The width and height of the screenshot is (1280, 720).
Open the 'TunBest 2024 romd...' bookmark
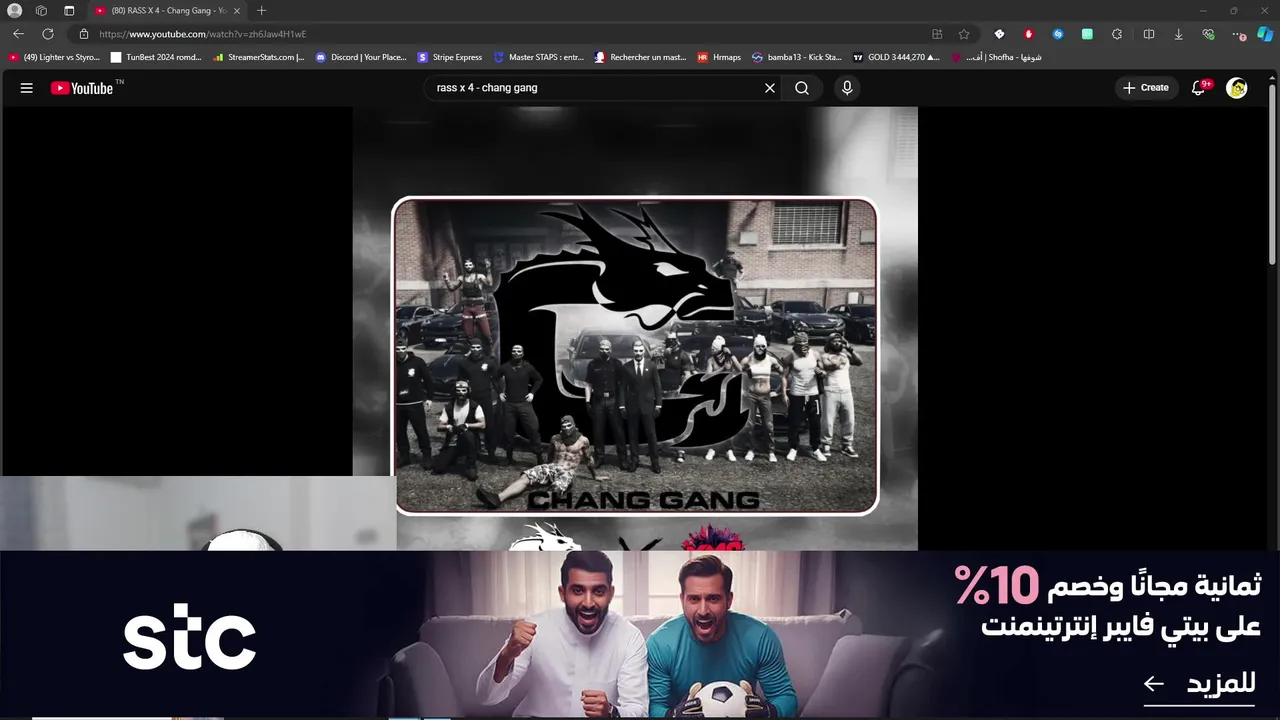[x=156, y=57]
